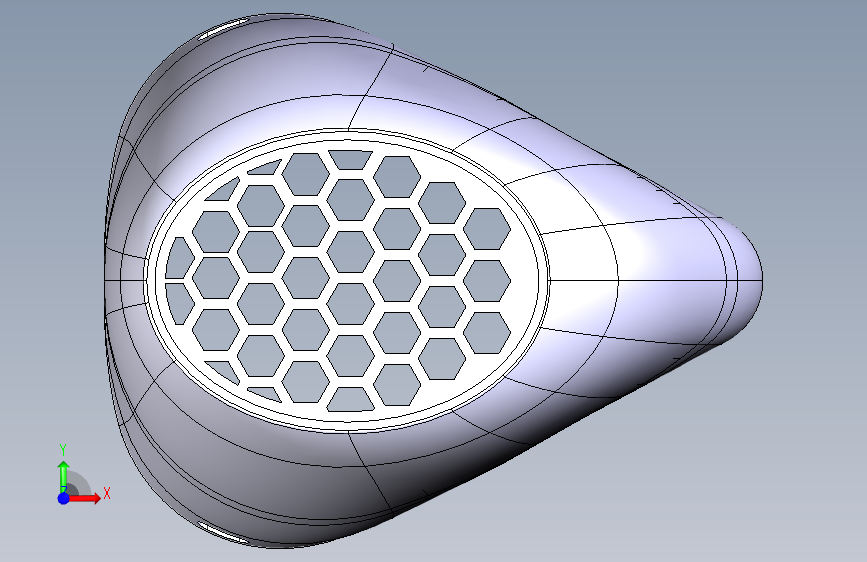Click the blue Z axis ball at triad origin

(64, 498)
